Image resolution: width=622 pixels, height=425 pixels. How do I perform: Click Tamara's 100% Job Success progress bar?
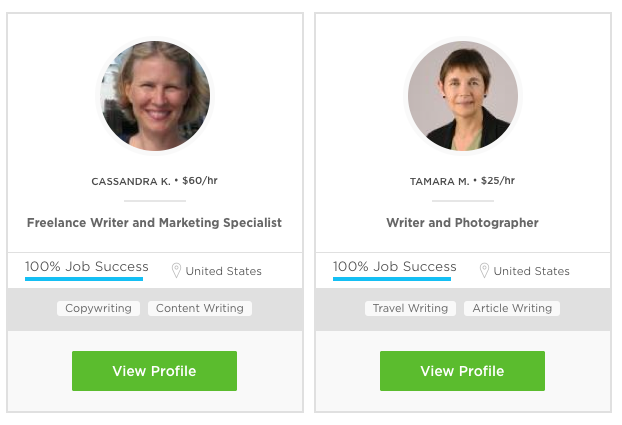pyautogui.click(x=392, y=280)
